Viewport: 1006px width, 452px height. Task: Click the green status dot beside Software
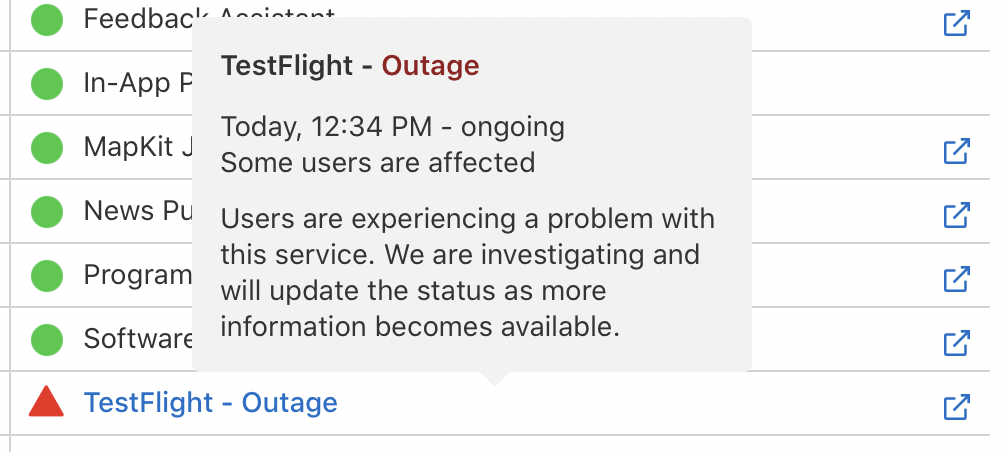(x=47, y=338)
